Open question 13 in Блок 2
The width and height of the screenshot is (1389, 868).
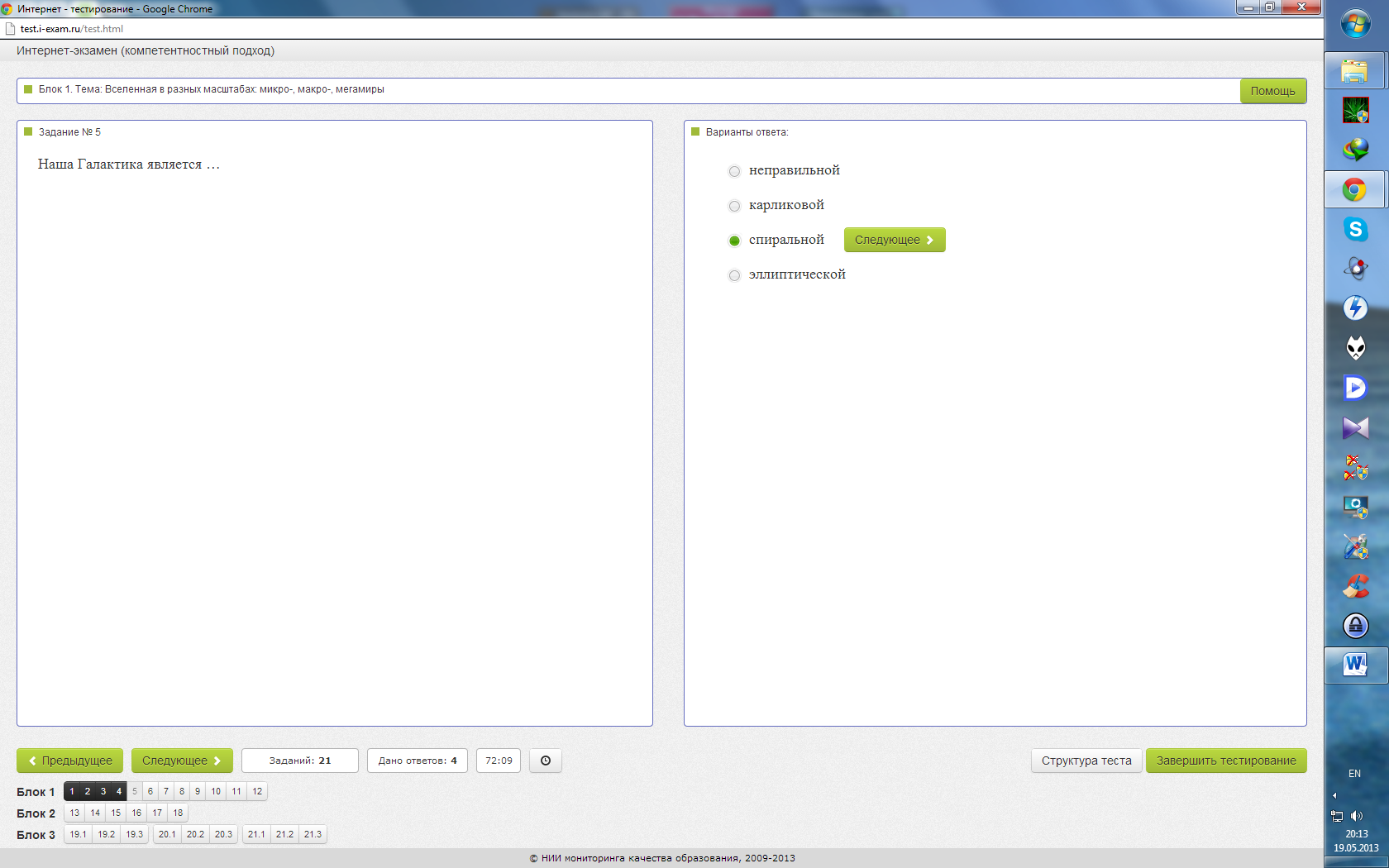pos(74,813)
